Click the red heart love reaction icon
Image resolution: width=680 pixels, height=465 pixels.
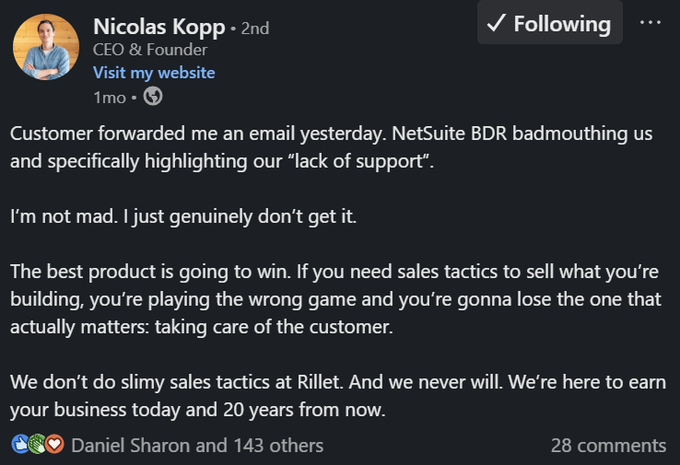tap(55, 444)
